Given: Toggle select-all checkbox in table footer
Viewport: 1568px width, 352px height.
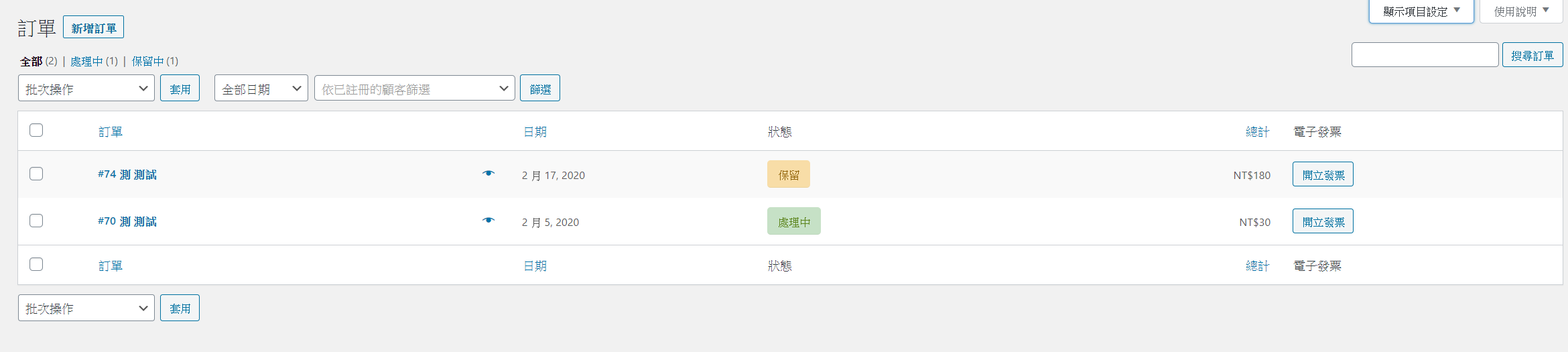Looking at the screenshot, I should (x=36, y=264).
